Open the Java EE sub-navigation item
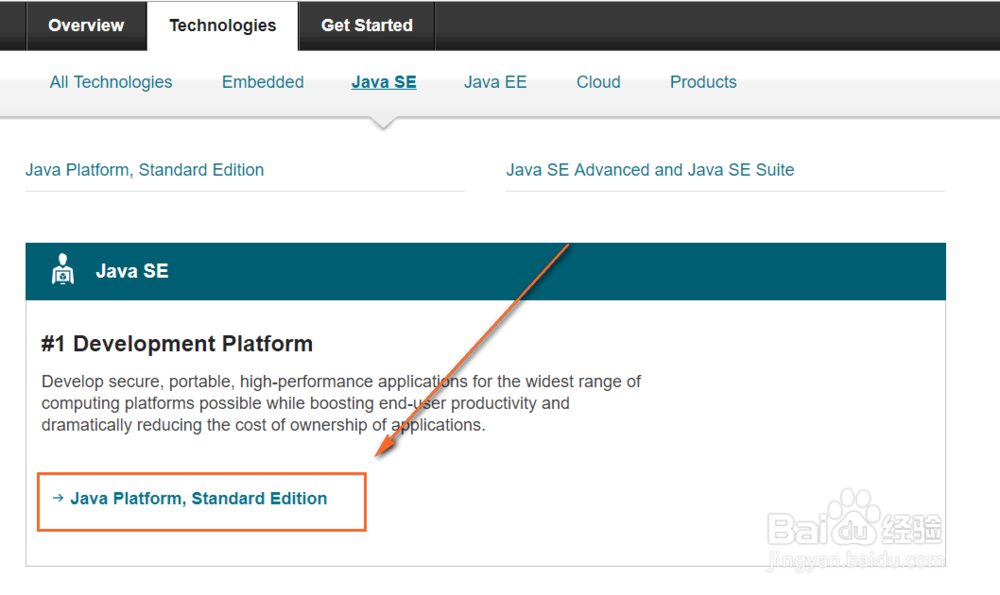This screenshot has height=595, width=1000. tap(495, 82)
